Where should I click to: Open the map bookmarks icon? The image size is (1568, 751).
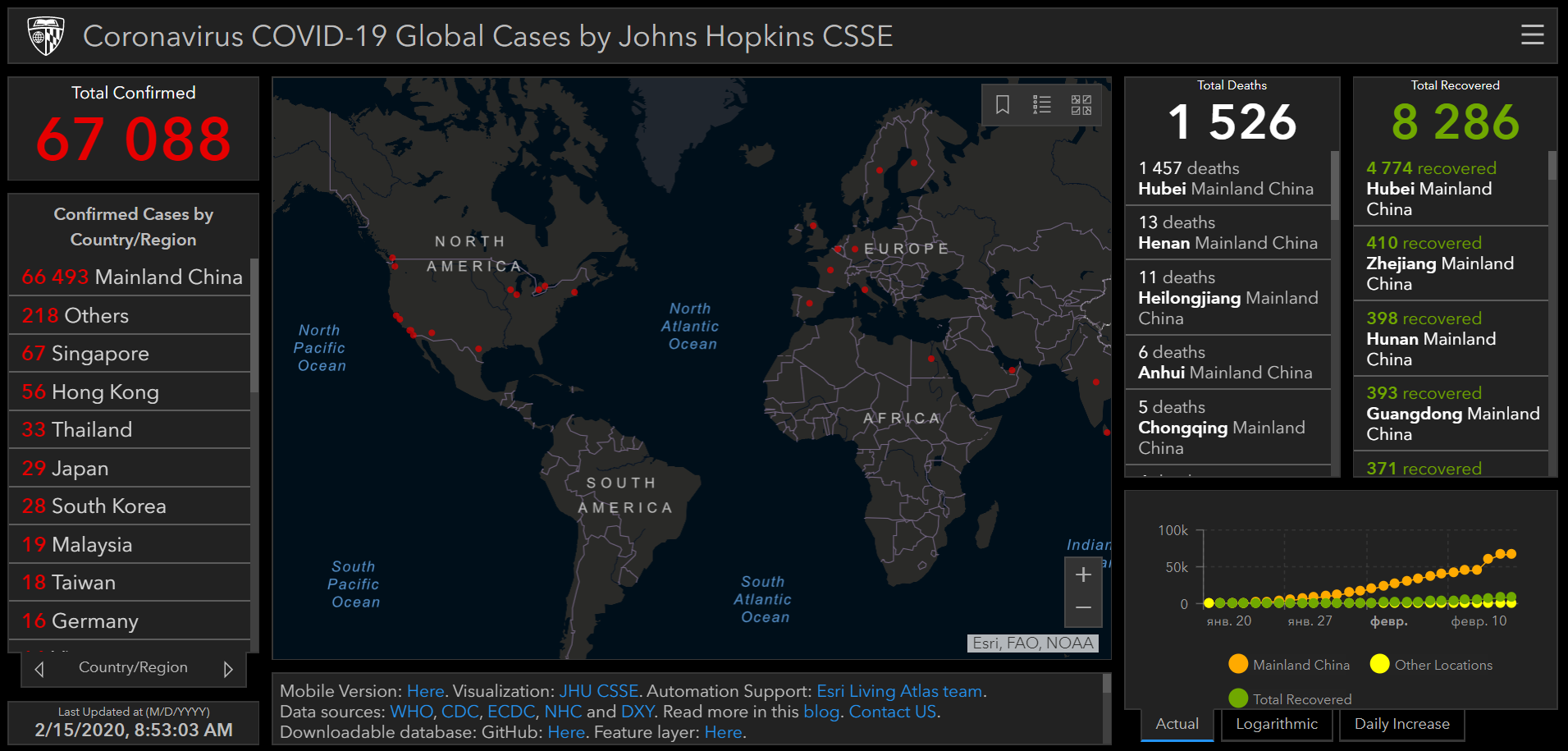click(1002, 104)
